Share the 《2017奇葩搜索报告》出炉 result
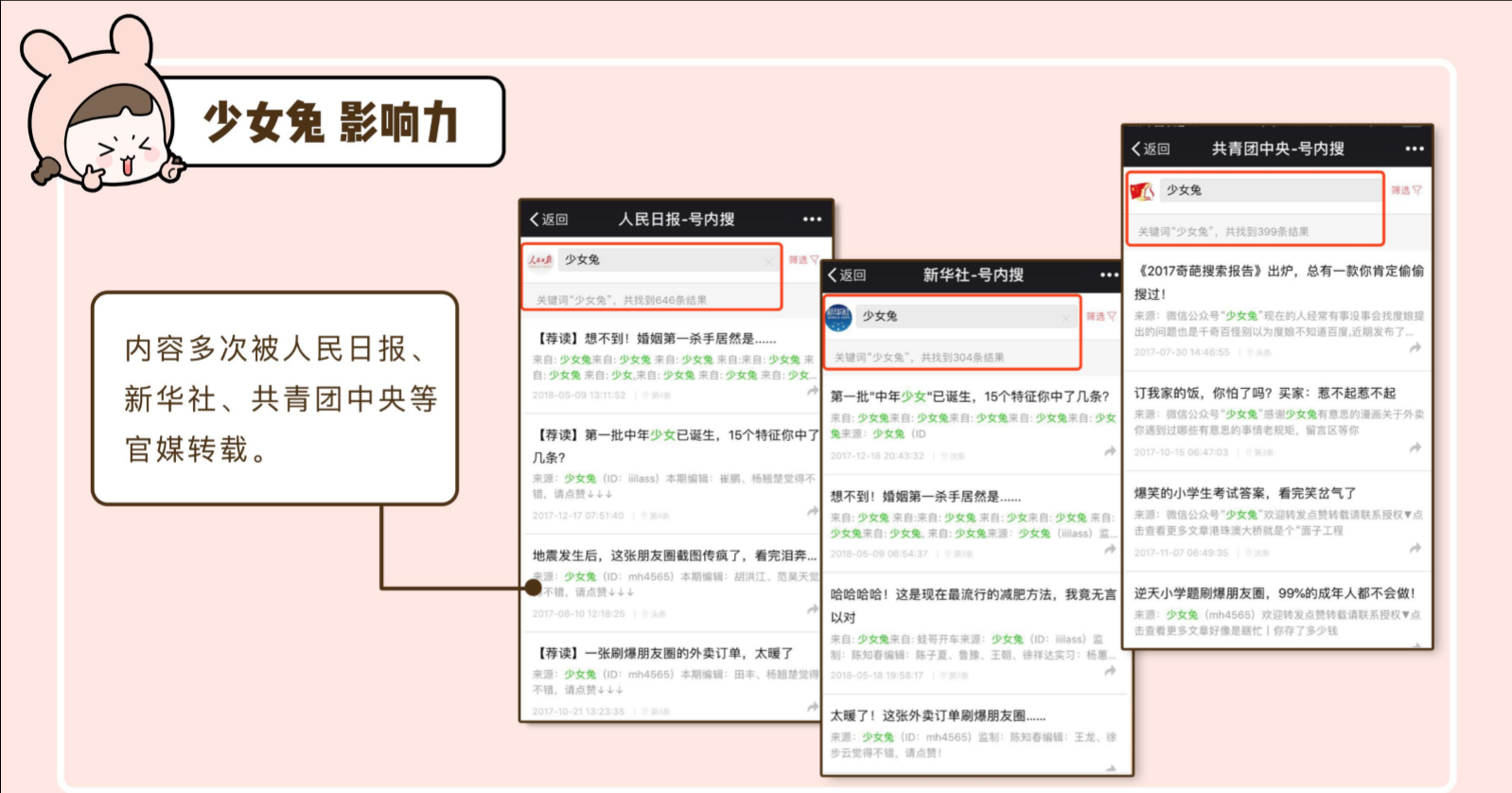The image size is (1512, 793). click(1415, 348)
